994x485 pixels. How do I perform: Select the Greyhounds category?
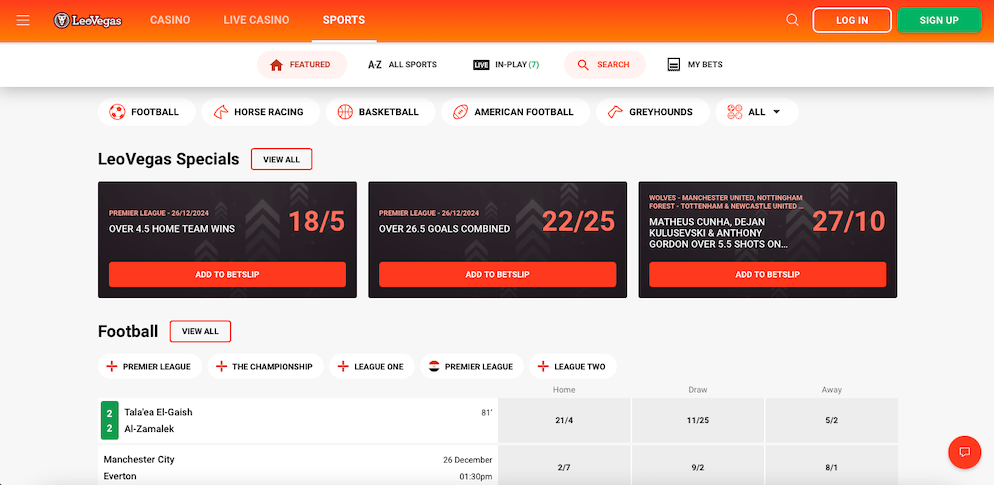tap(652, 112)
